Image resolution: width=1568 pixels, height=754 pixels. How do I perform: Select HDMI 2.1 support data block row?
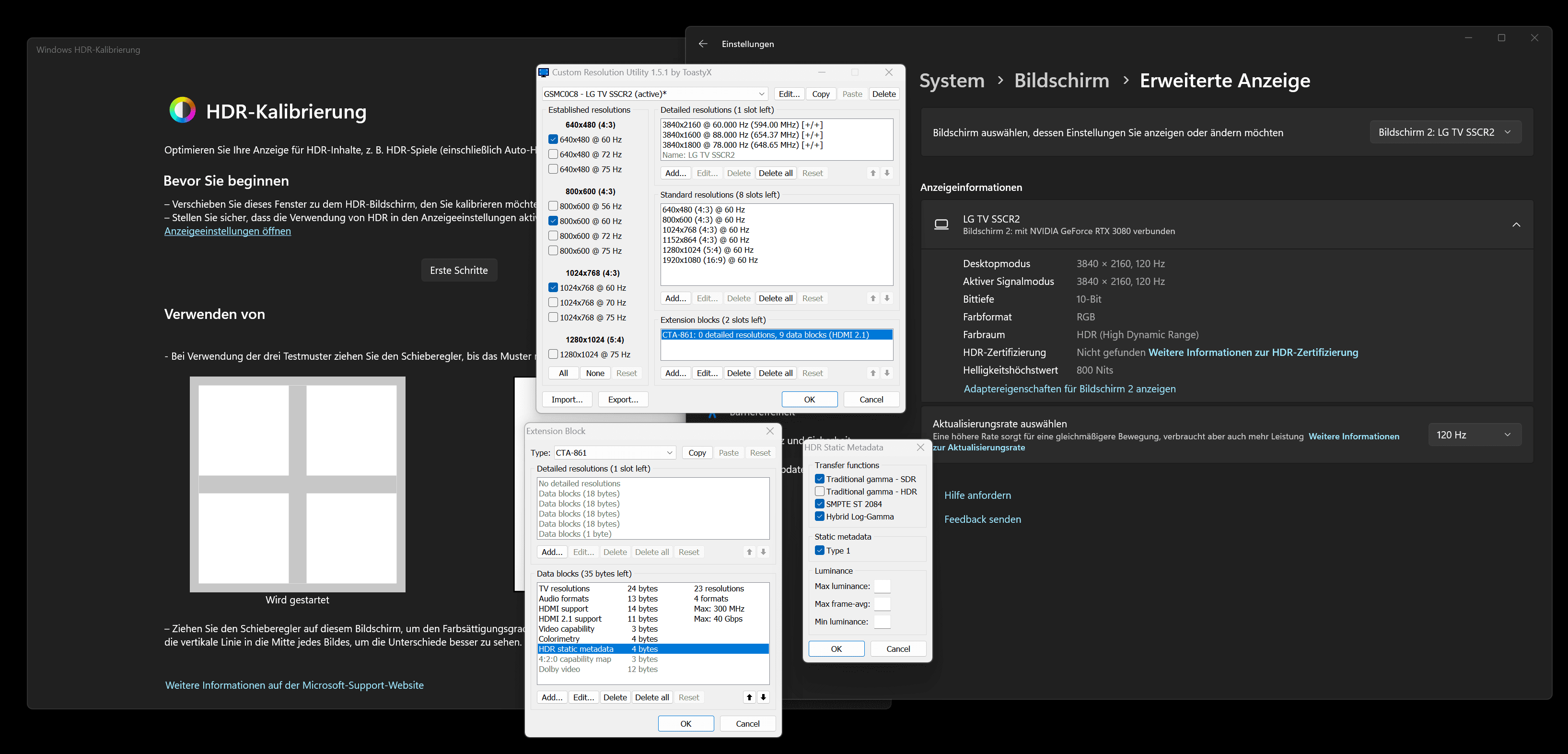tap(652, 619)
